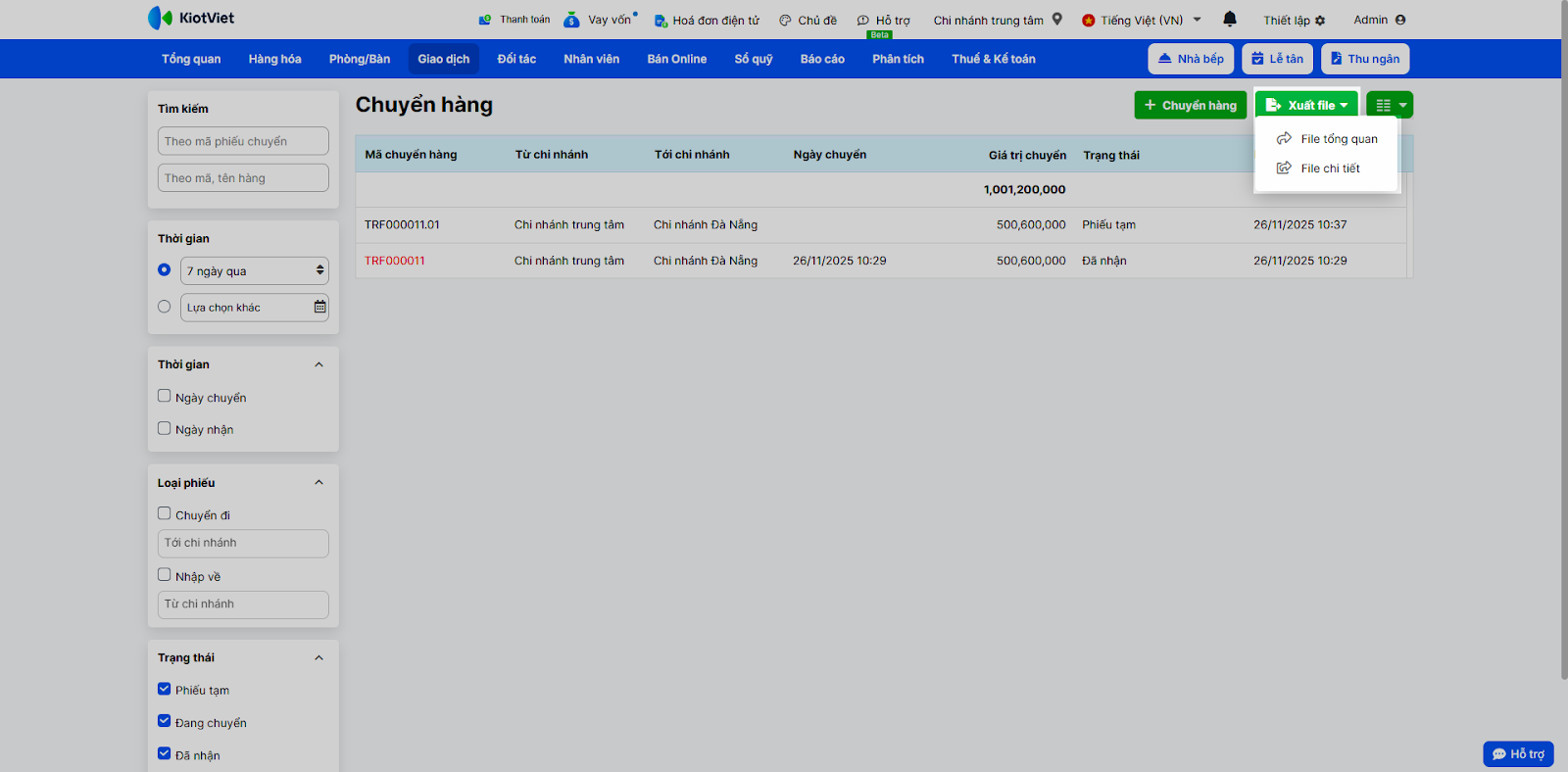Image resolution: width=1568 pixels, height=772 pixels.
Task: Collapse the Loại phiếu section
Action: [318, 482]
